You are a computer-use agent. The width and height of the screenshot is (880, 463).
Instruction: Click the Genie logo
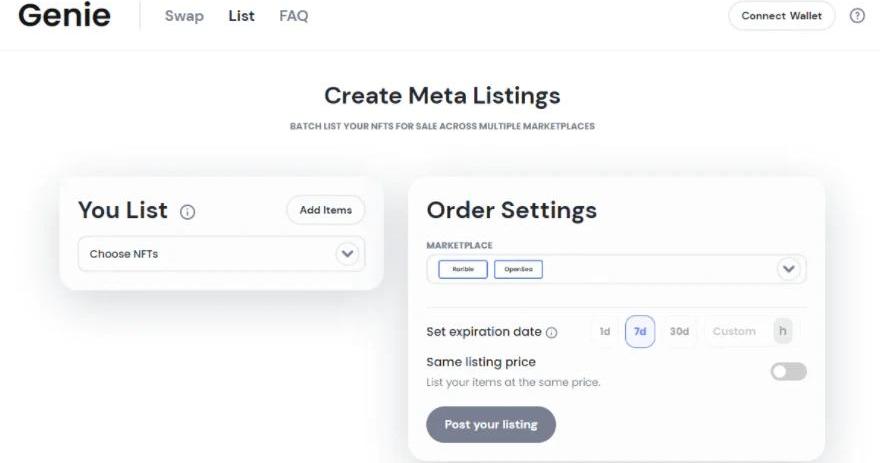pos(65,15)
